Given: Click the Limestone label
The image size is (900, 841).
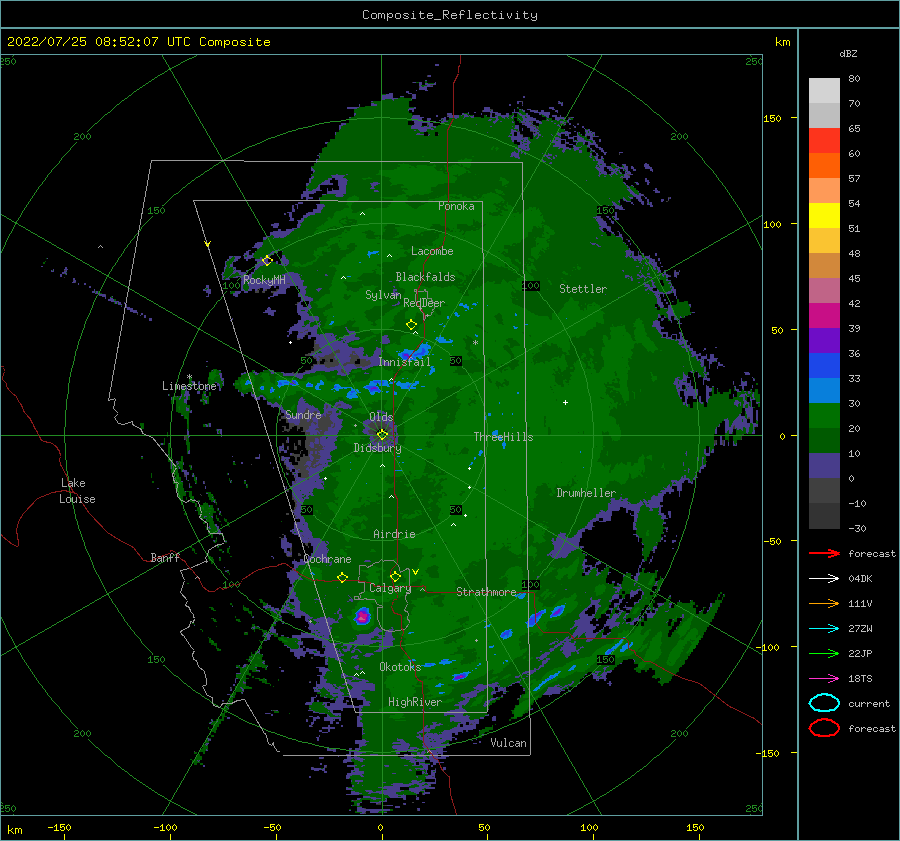Looking at the screenshot, I should click(x=189, y=386).
